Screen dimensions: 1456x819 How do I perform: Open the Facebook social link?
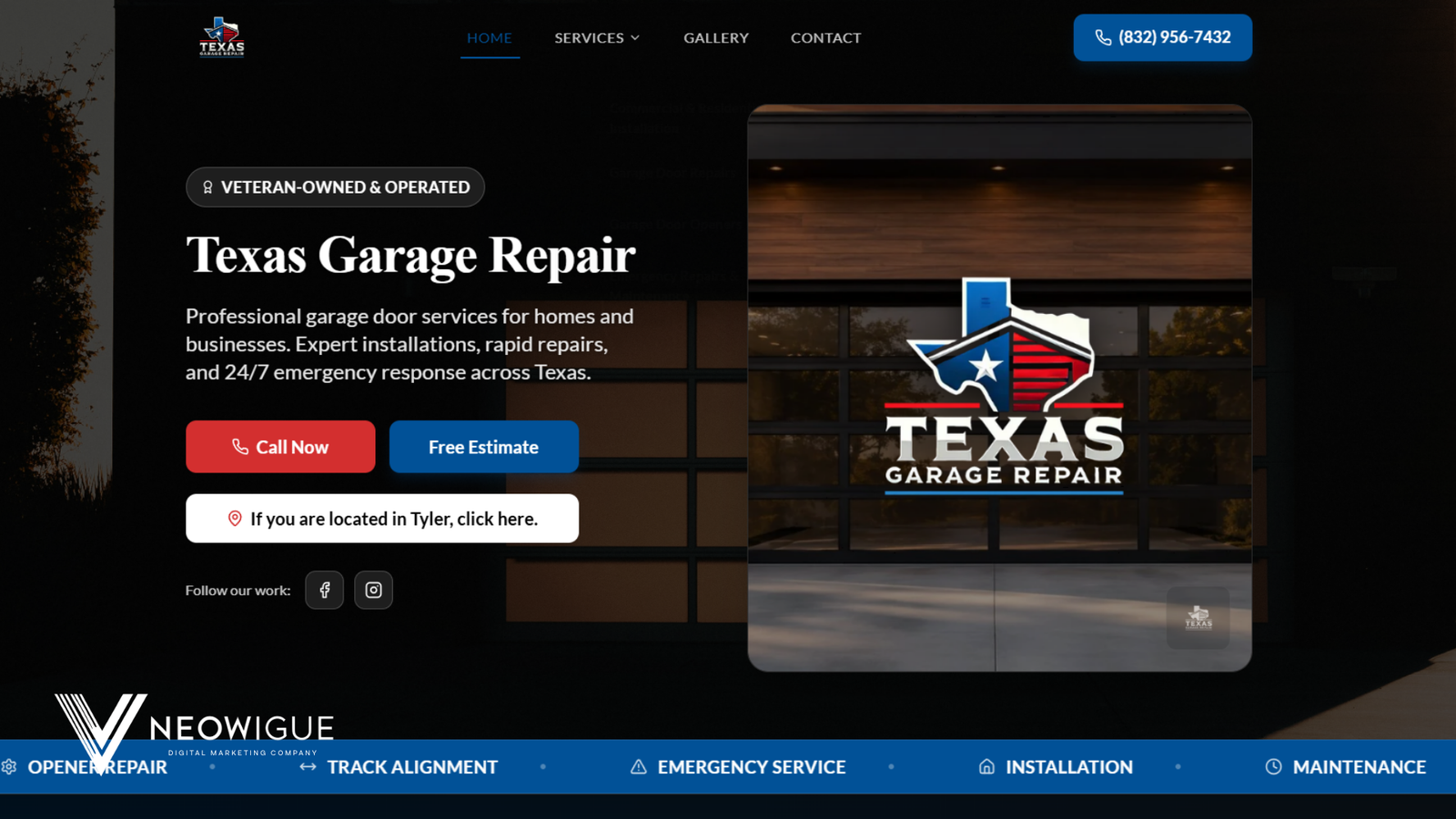pos(324,590)
